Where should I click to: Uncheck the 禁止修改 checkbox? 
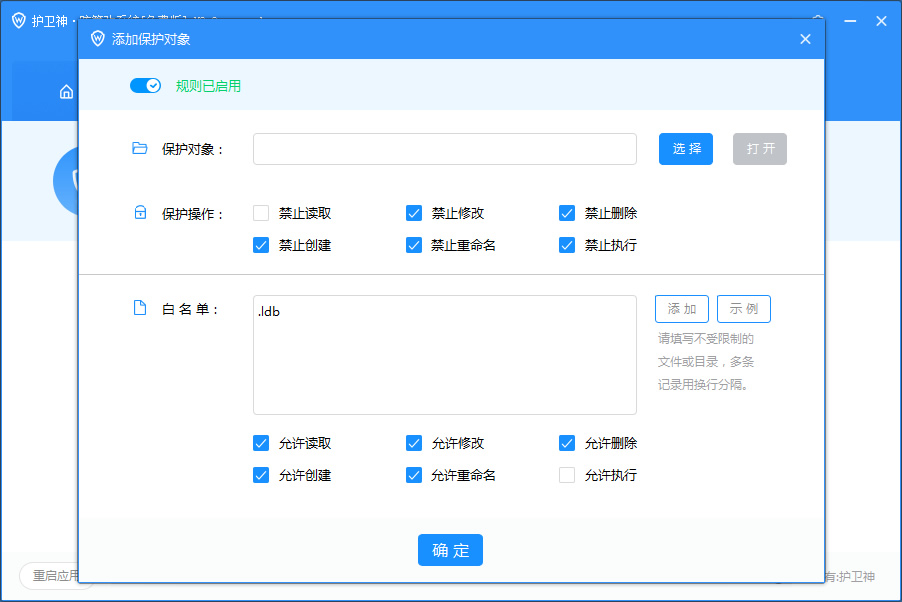(x=414, y=212)
